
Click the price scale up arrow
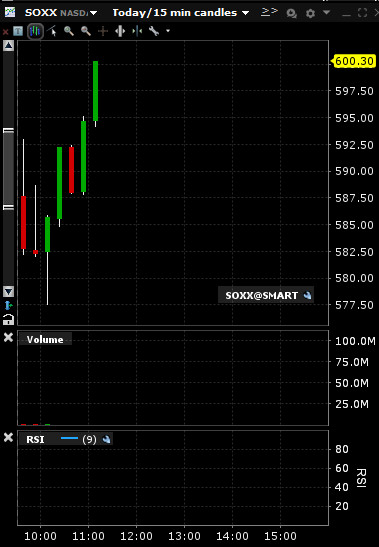click(8, 46)
